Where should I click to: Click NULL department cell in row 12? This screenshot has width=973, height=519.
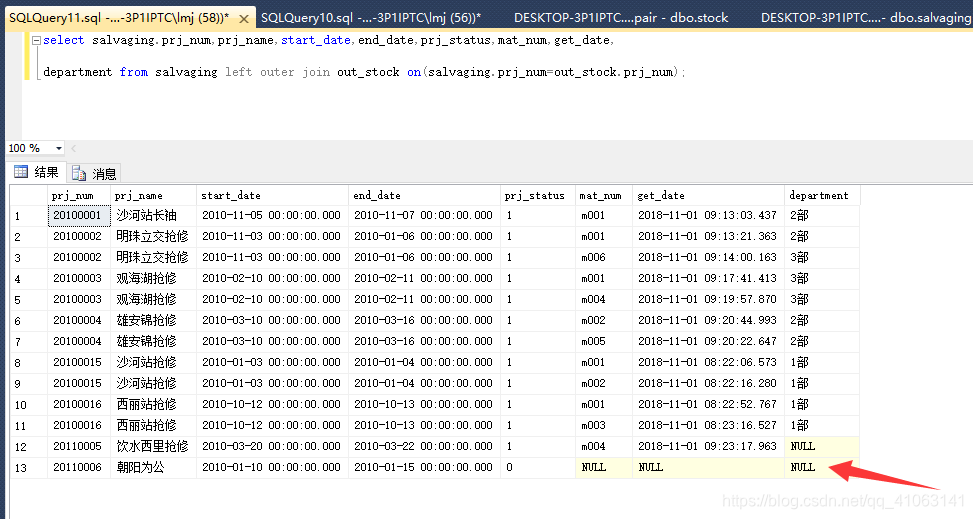coord(822,446)
